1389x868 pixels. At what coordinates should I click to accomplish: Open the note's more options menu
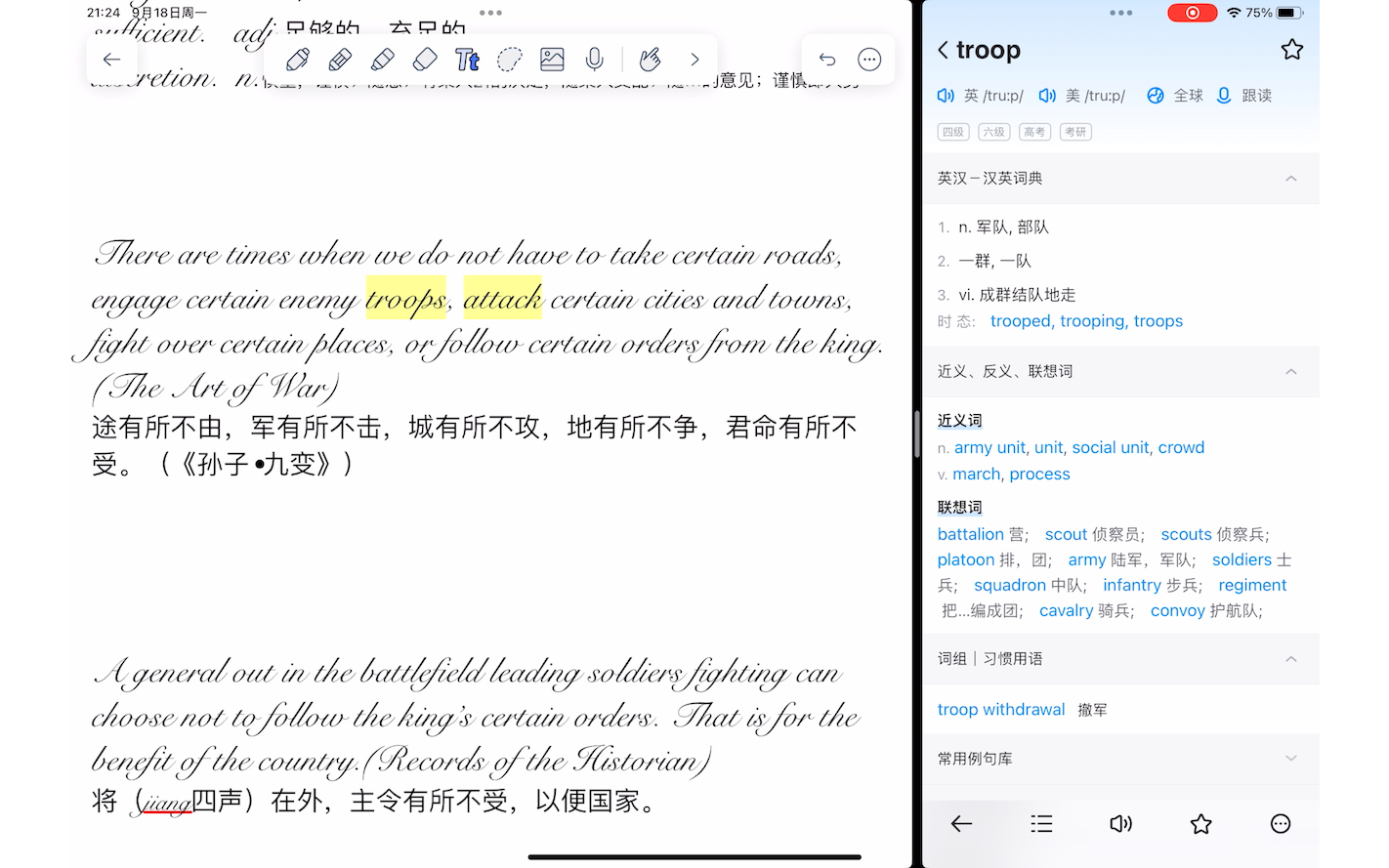[869, 60]
